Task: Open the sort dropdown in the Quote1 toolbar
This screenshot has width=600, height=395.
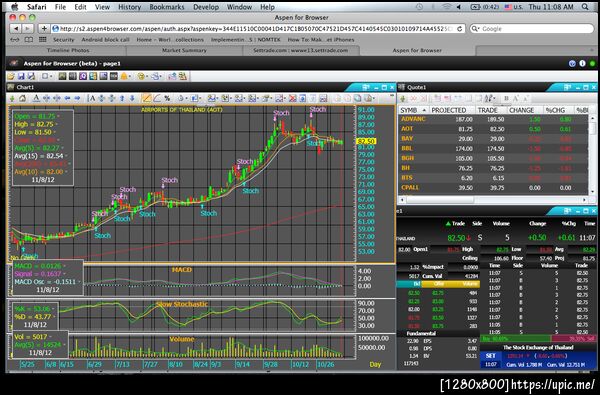Action: (x=495, y=99)
